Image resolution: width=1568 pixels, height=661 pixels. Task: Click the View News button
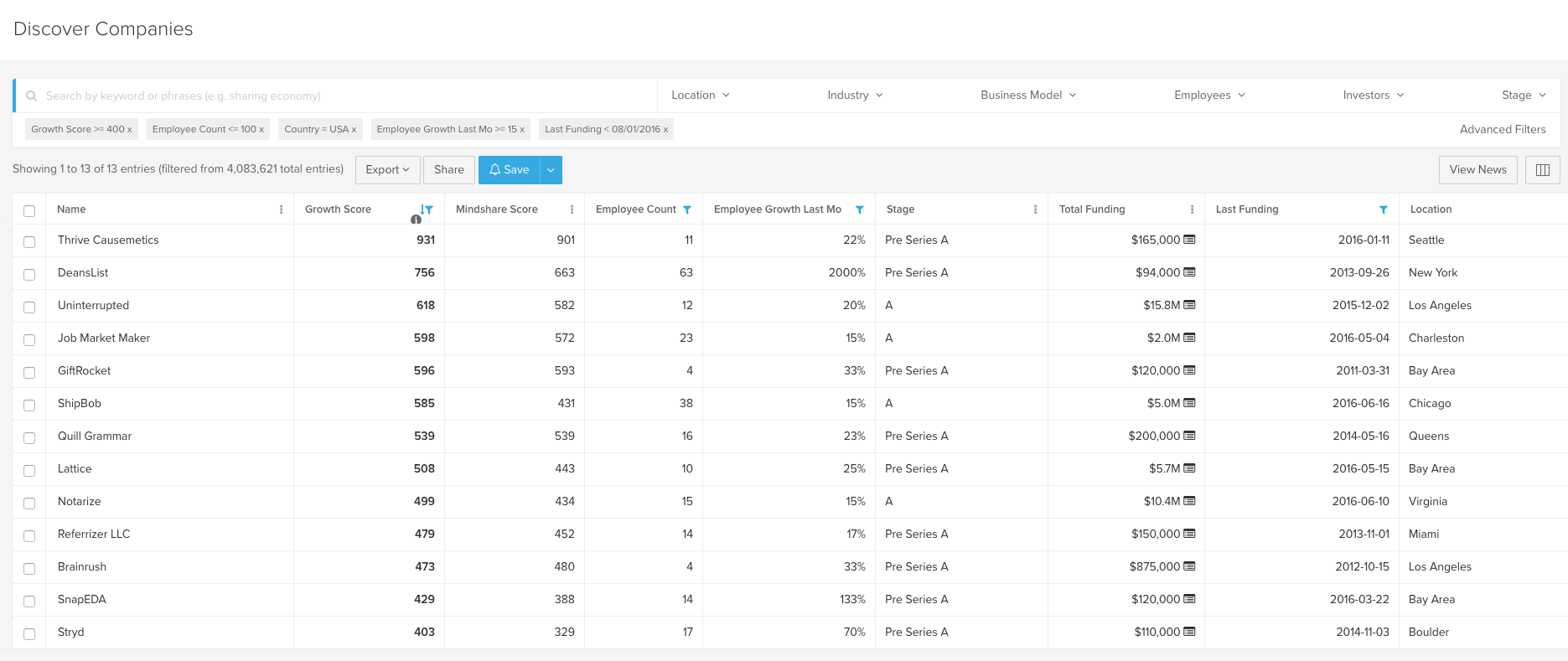point(1478,170)
